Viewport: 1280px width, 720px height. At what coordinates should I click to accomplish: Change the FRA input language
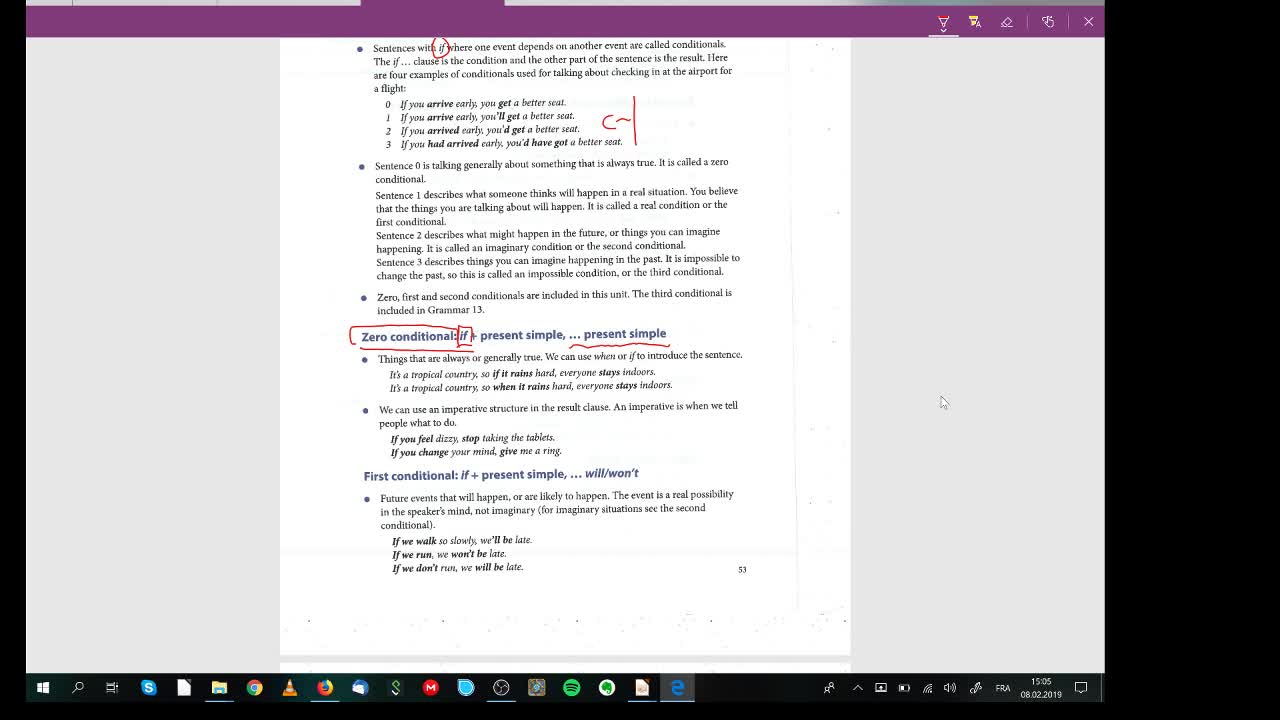coord(1002,688)
